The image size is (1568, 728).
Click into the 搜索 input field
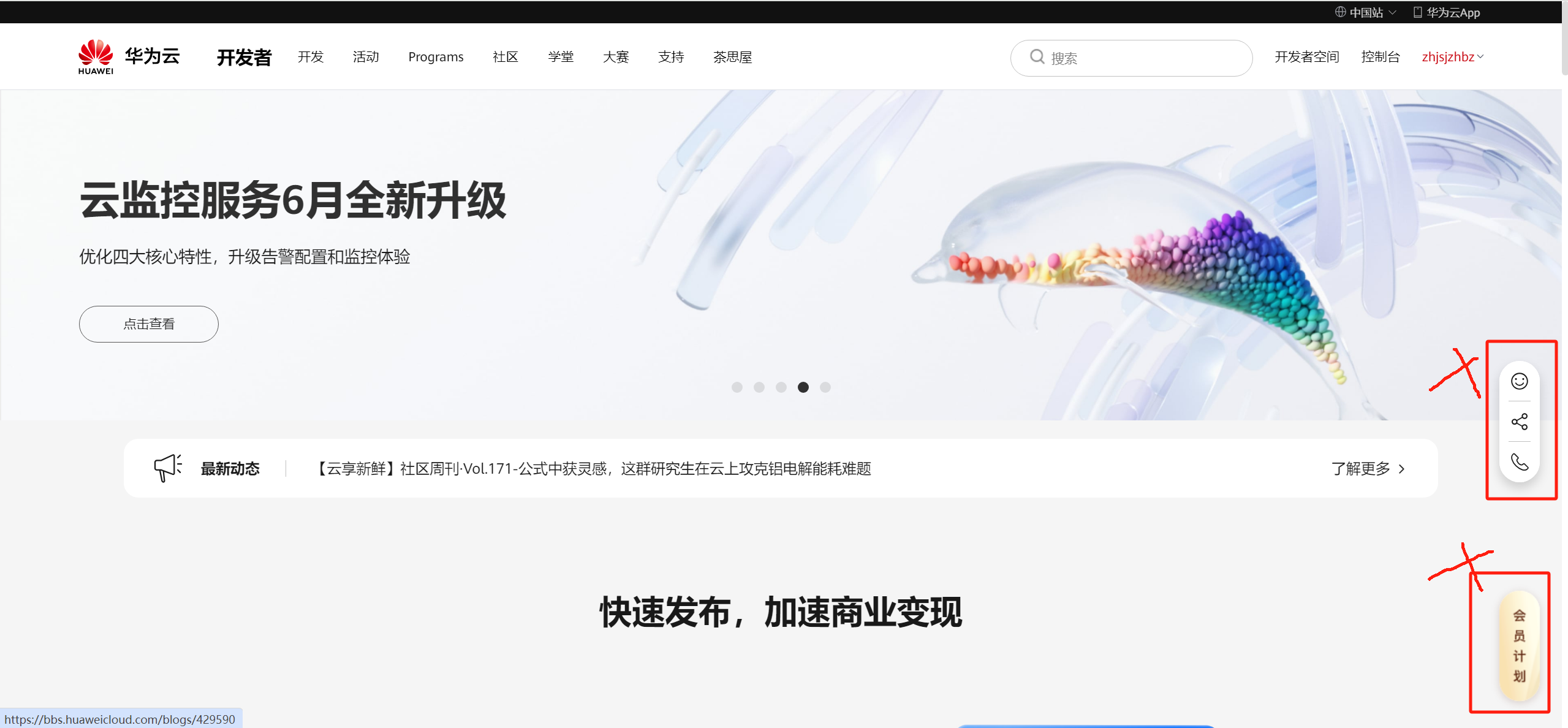coord(1140,58)
